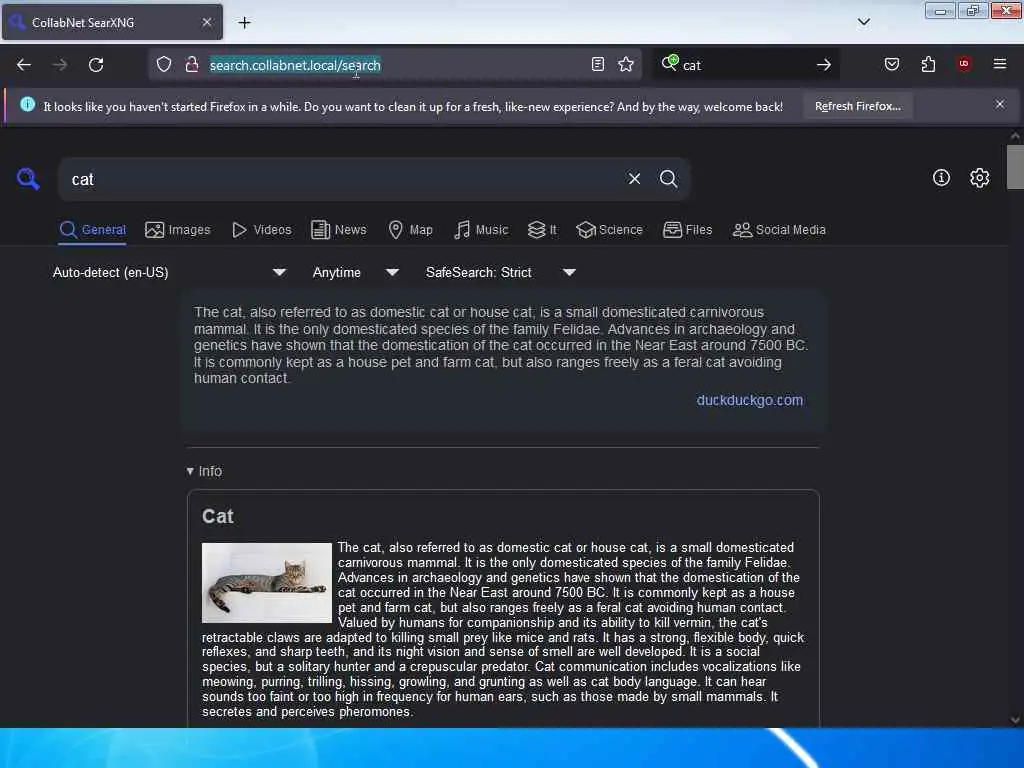Switch to the Music category tab
The image size is (1024, 768).
[481, 230]
